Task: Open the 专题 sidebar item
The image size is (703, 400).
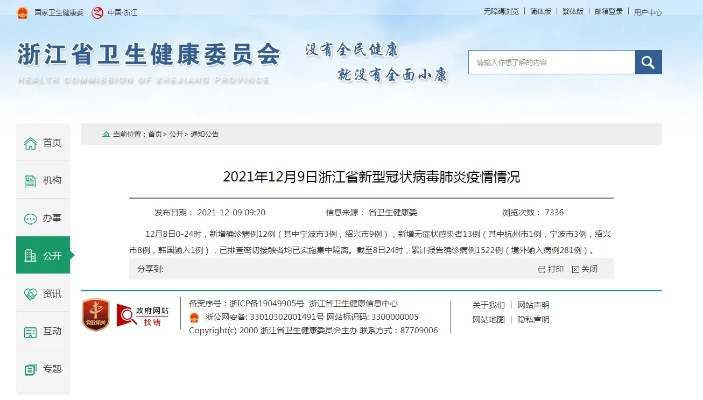Action: (x=43, y=369)
